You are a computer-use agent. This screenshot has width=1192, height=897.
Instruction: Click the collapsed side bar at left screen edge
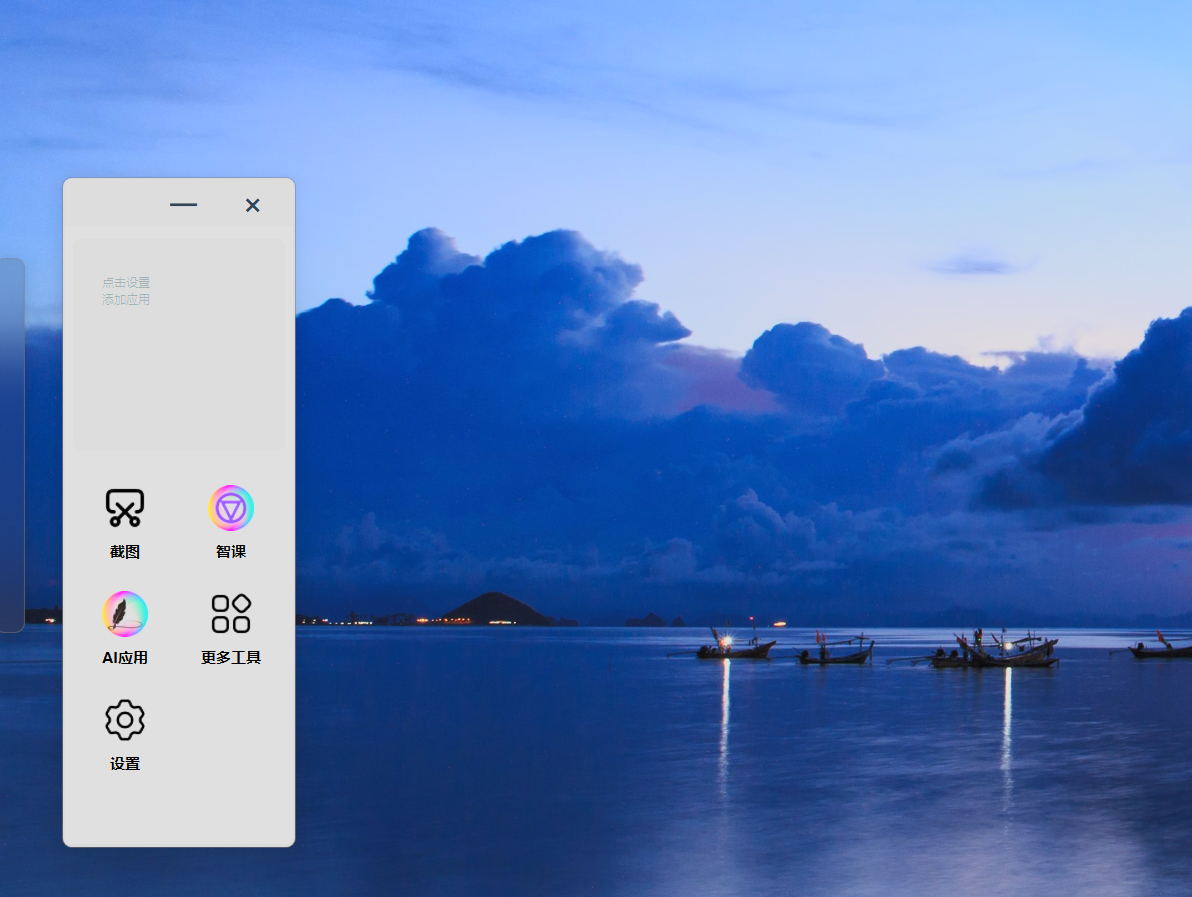pyautogui.click(x=10, y=445)
